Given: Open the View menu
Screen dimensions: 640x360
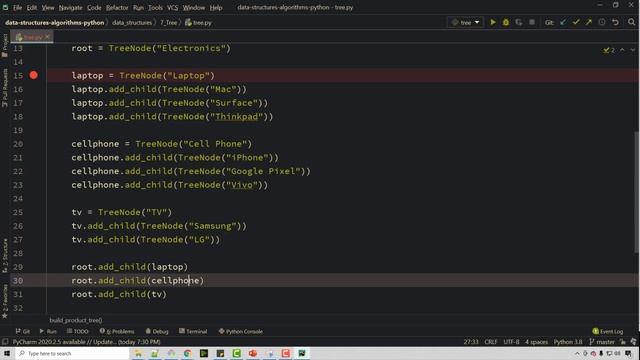Looking at the screenshot, I should coord(48,7).
